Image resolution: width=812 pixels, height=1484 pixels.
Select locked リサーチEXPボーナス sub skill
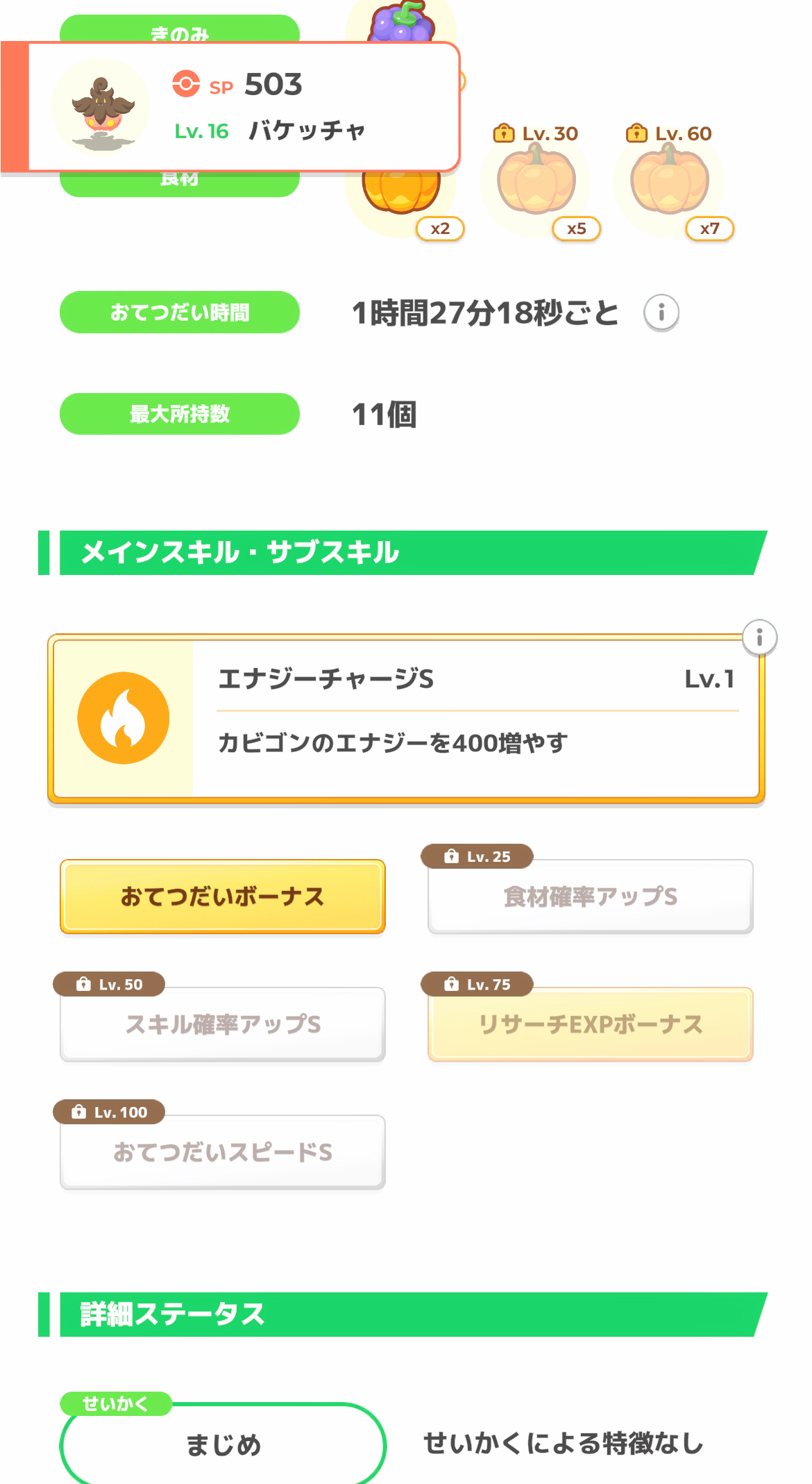click(590, 1024)
